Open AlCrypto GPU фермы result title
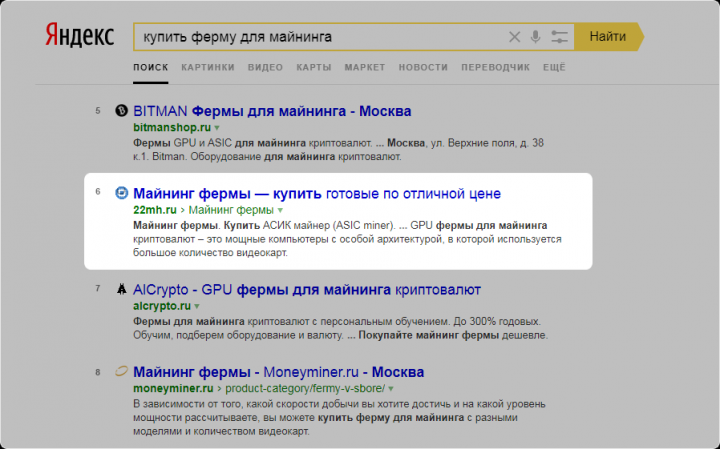 (307, 290)
